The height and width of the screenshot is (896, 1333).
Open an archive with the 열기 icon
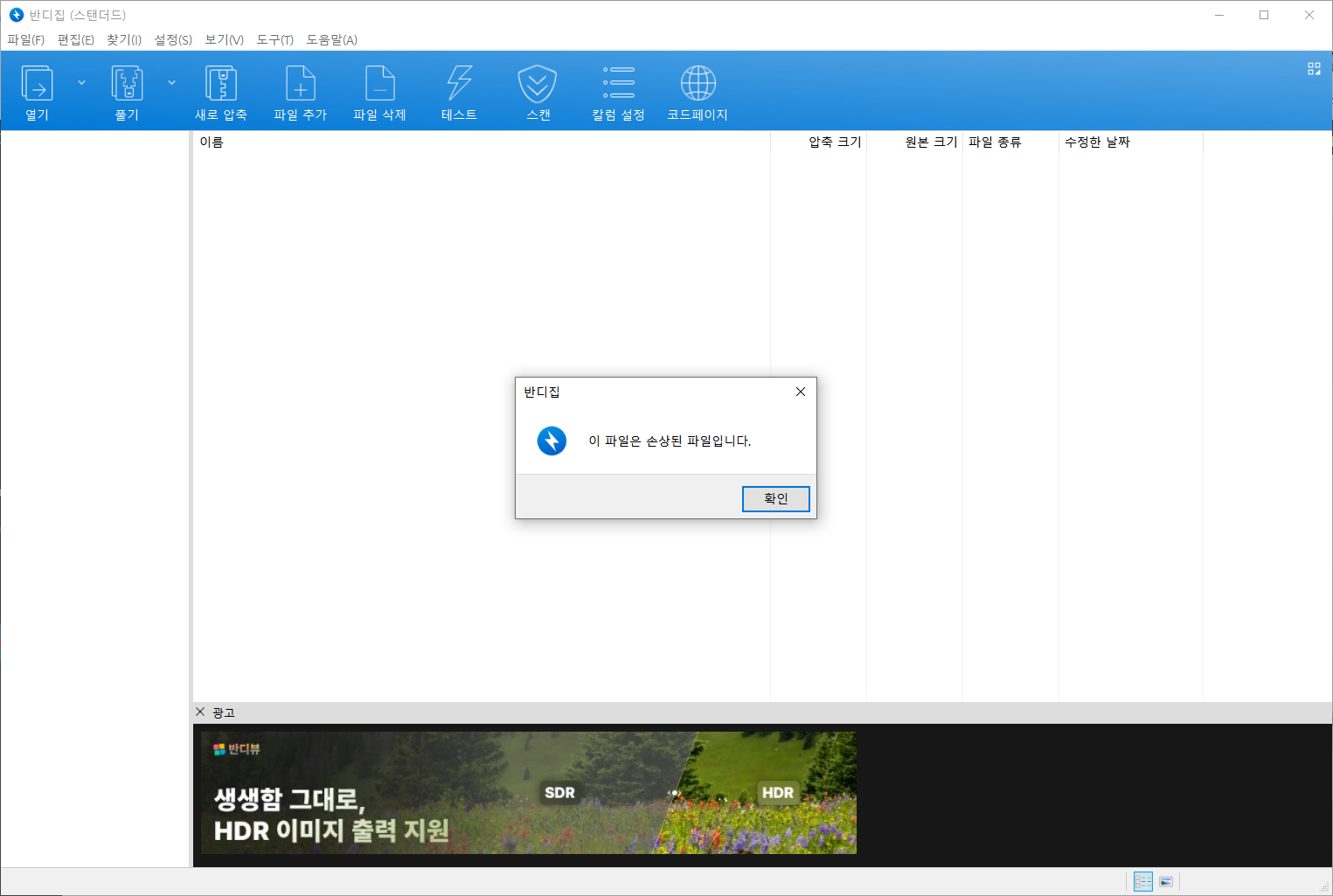coord(37,92)
